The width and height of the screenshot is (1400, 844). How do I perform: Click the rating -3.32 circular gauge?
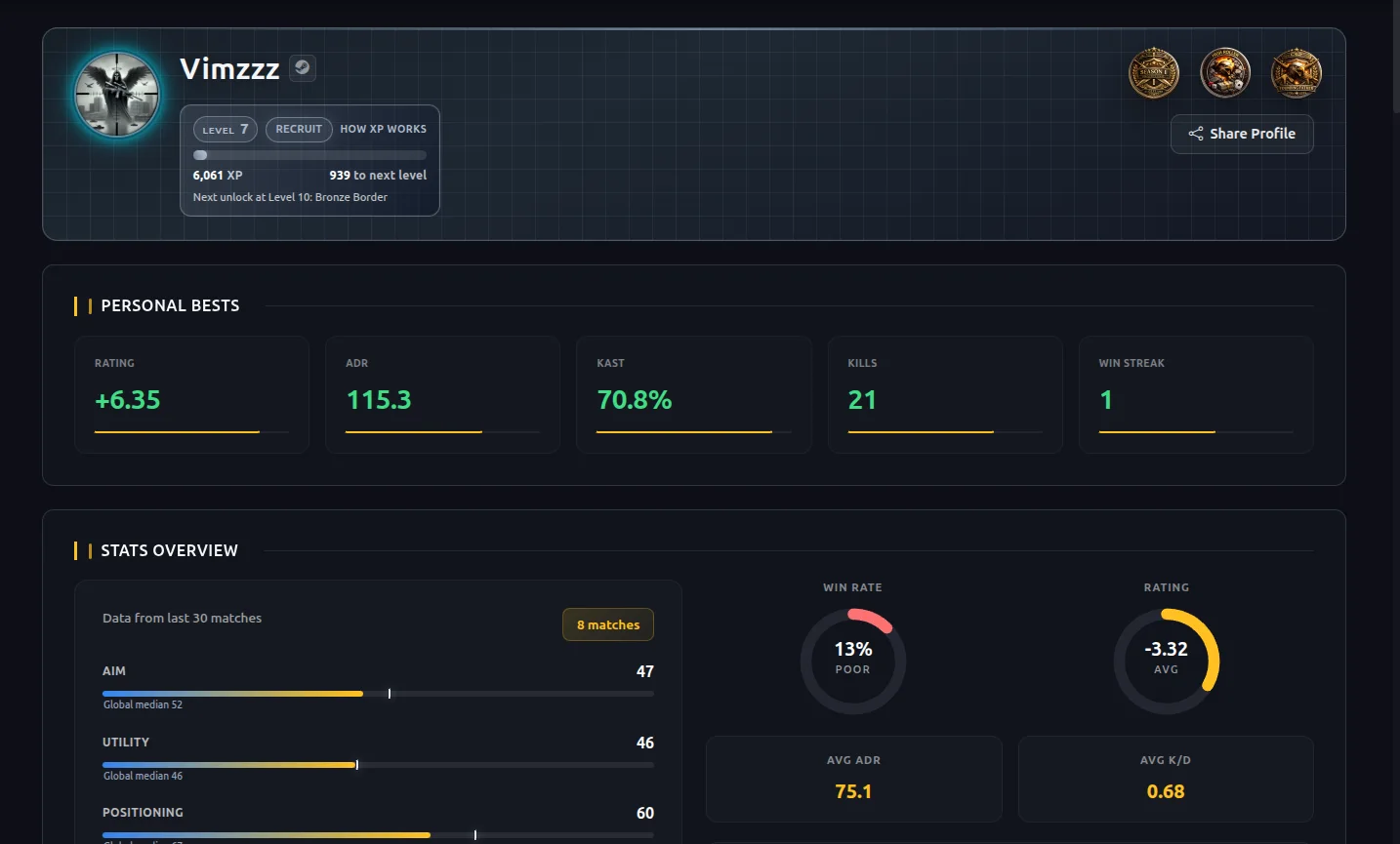(1166, 661)
